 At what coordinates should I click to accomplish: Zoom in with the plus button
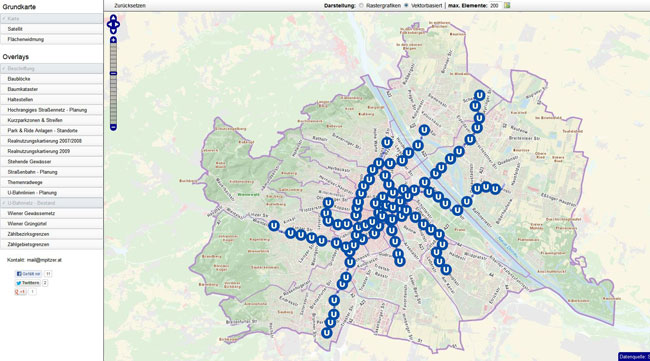pos(113,40)
